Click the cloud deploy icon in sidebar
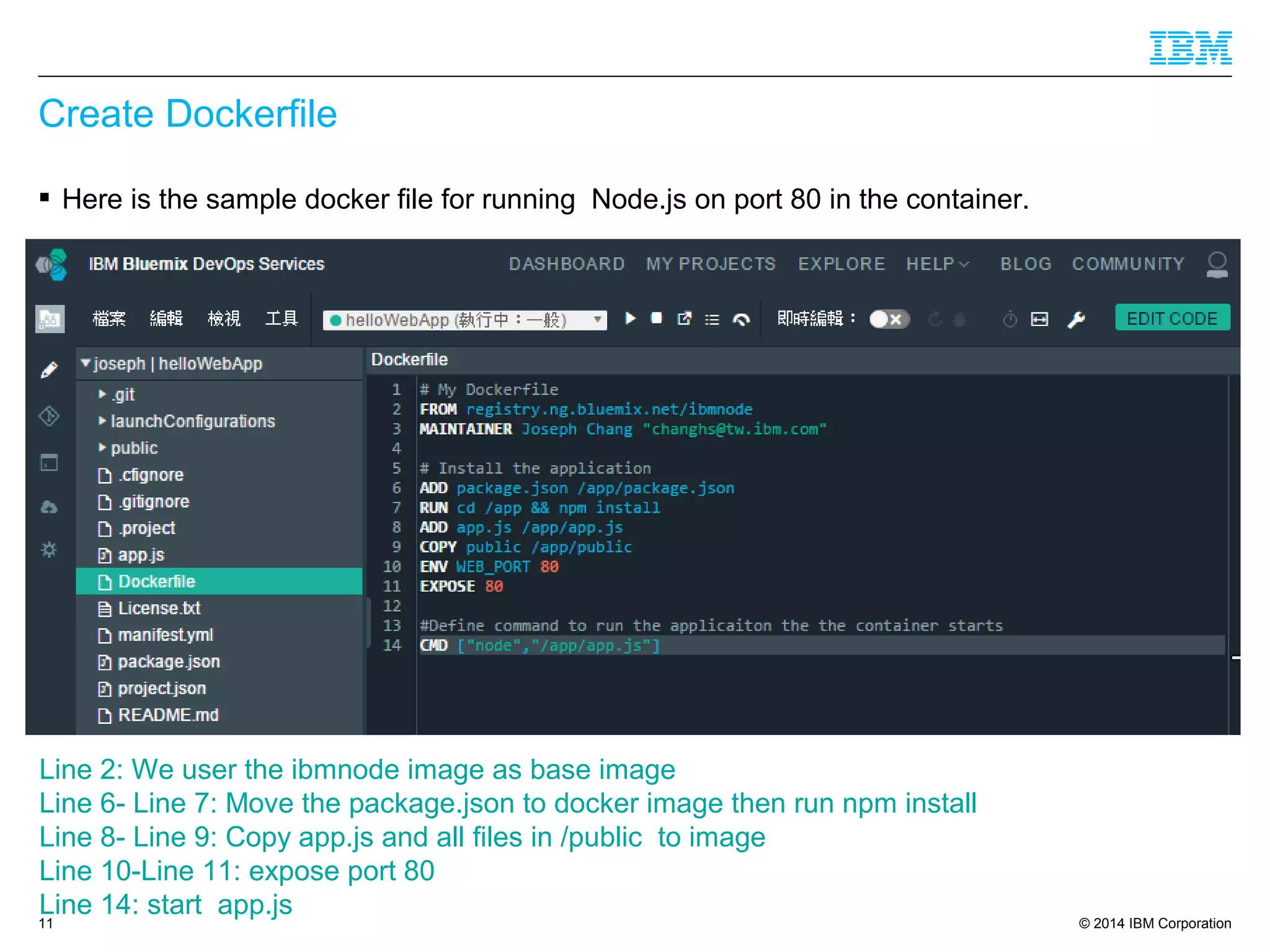 tap(49, 507)
